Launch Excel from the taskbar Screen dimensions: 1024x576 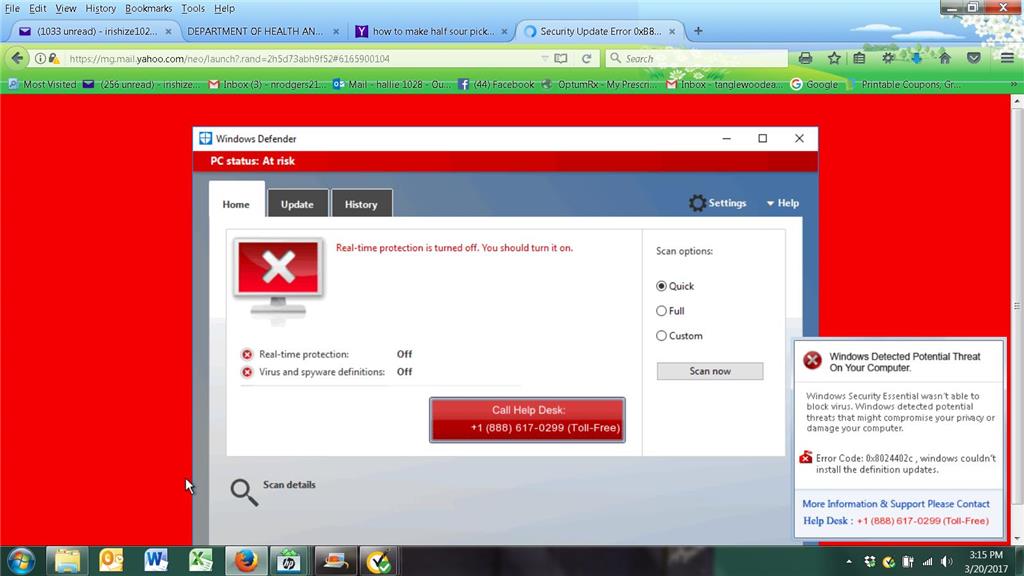pos(200,561)
